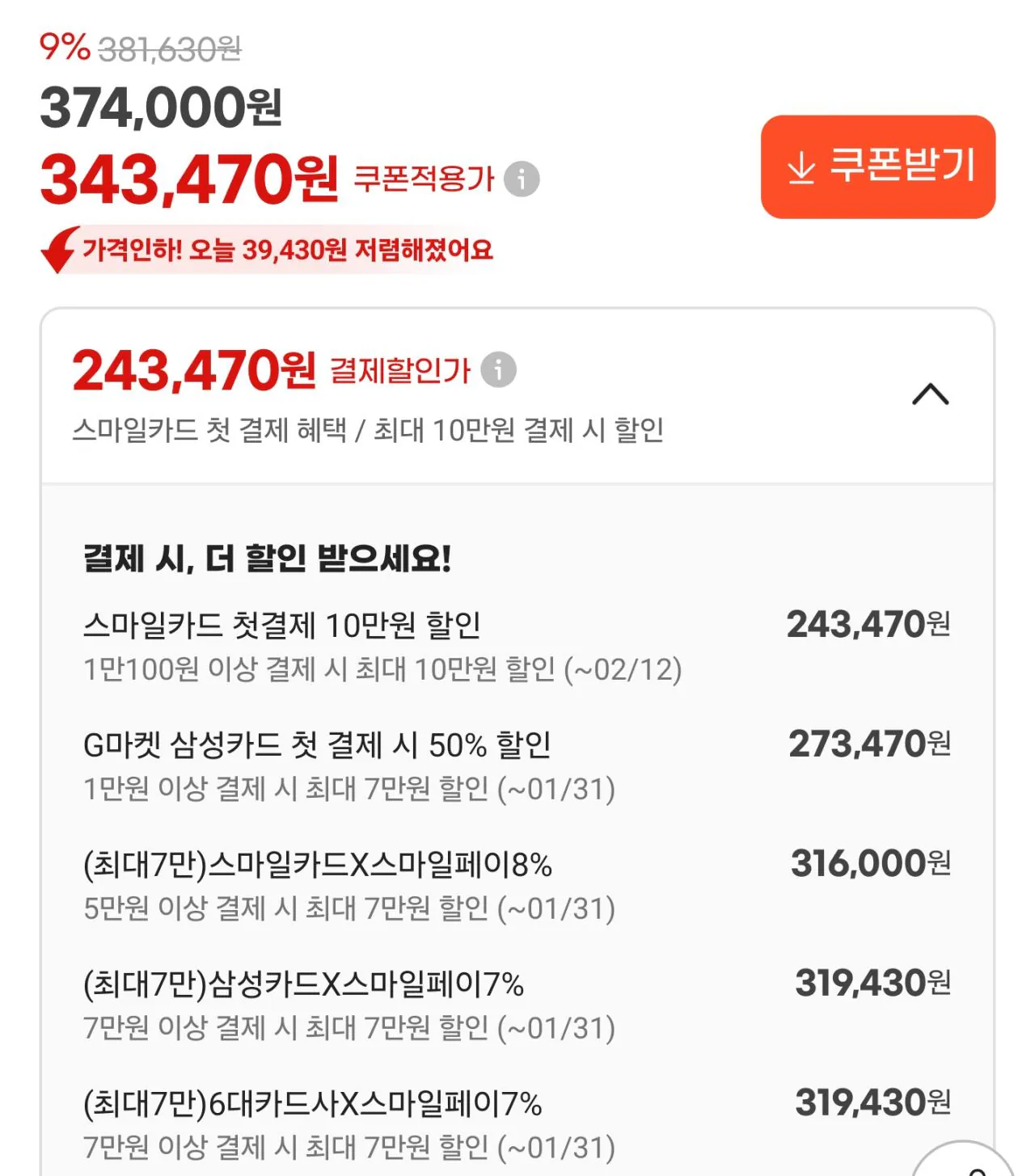This screenshot has height=1176, width=1035.
Task: Select G마켓 삼성카드 첫 결제 50% 할인
Action: coord(317,744)
